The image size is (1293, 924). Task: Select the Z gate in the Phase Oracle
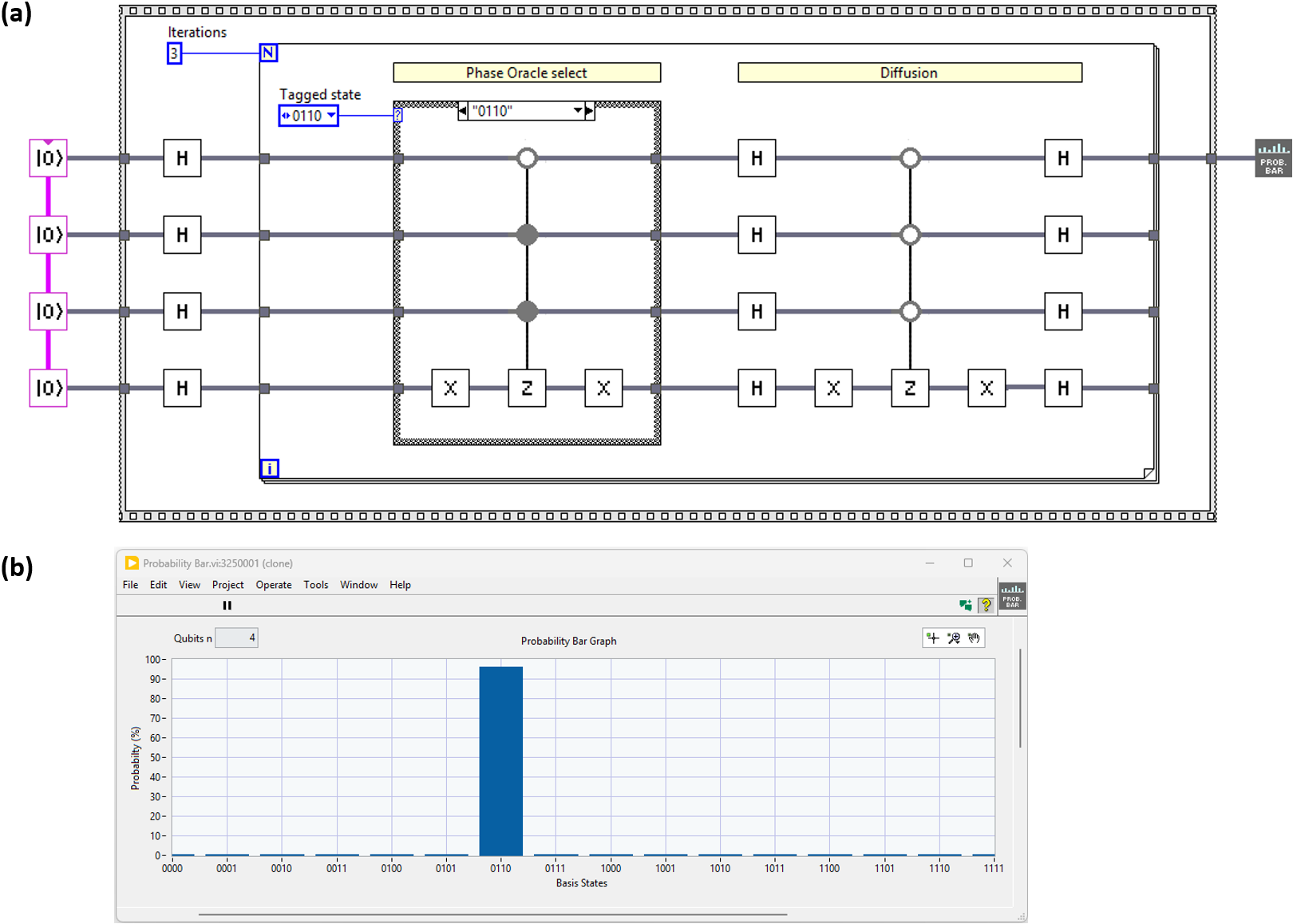coord(527,388)
